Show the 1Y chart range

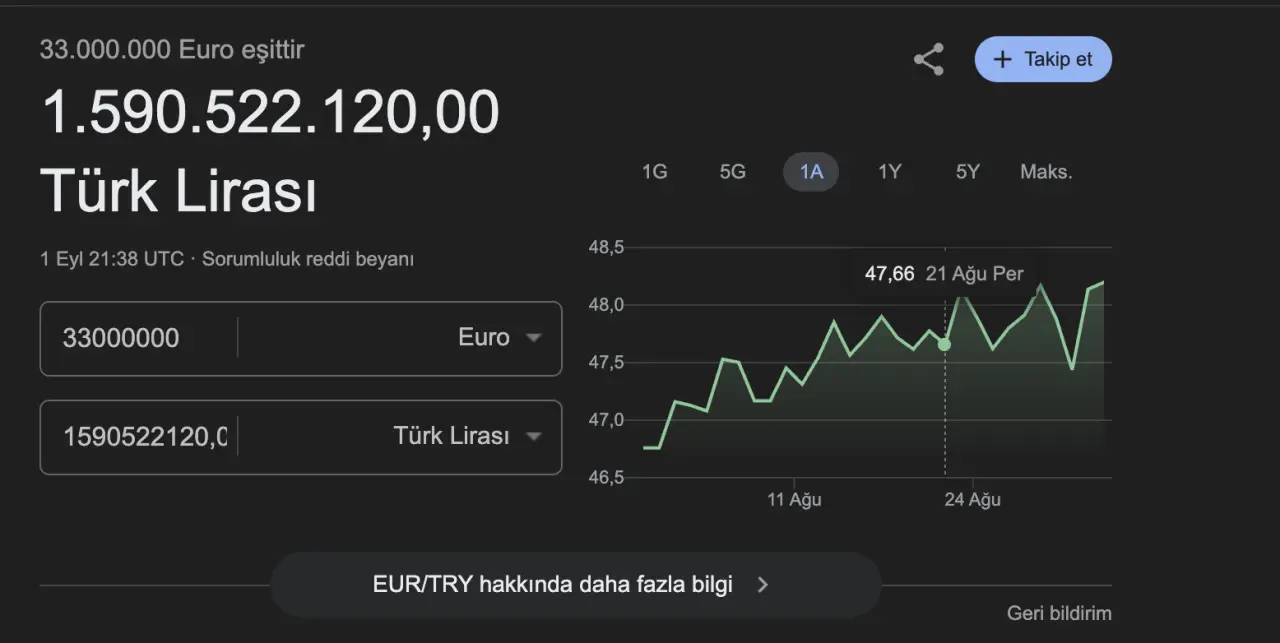point(889,172)
